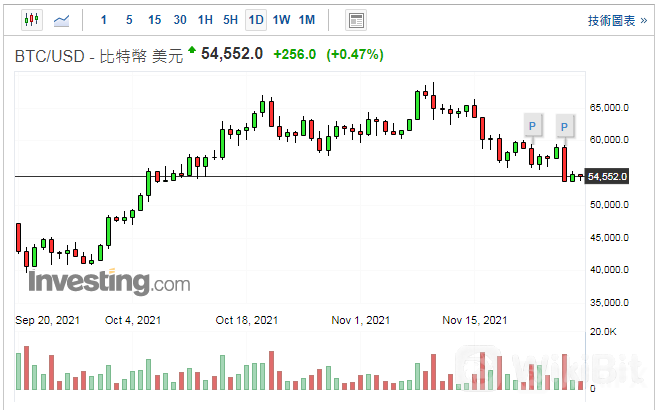Click the Sep 20, 2021 date label

click(x=47, y=320)
